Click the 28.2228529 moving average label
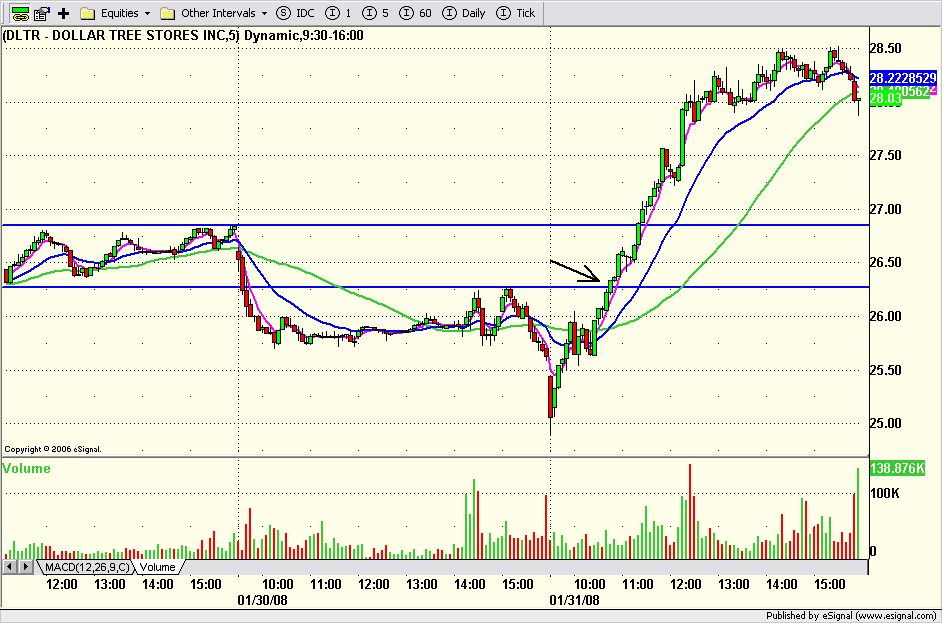Image resolution: width=942 pixels, height=623 pixels. pos(903,78)
